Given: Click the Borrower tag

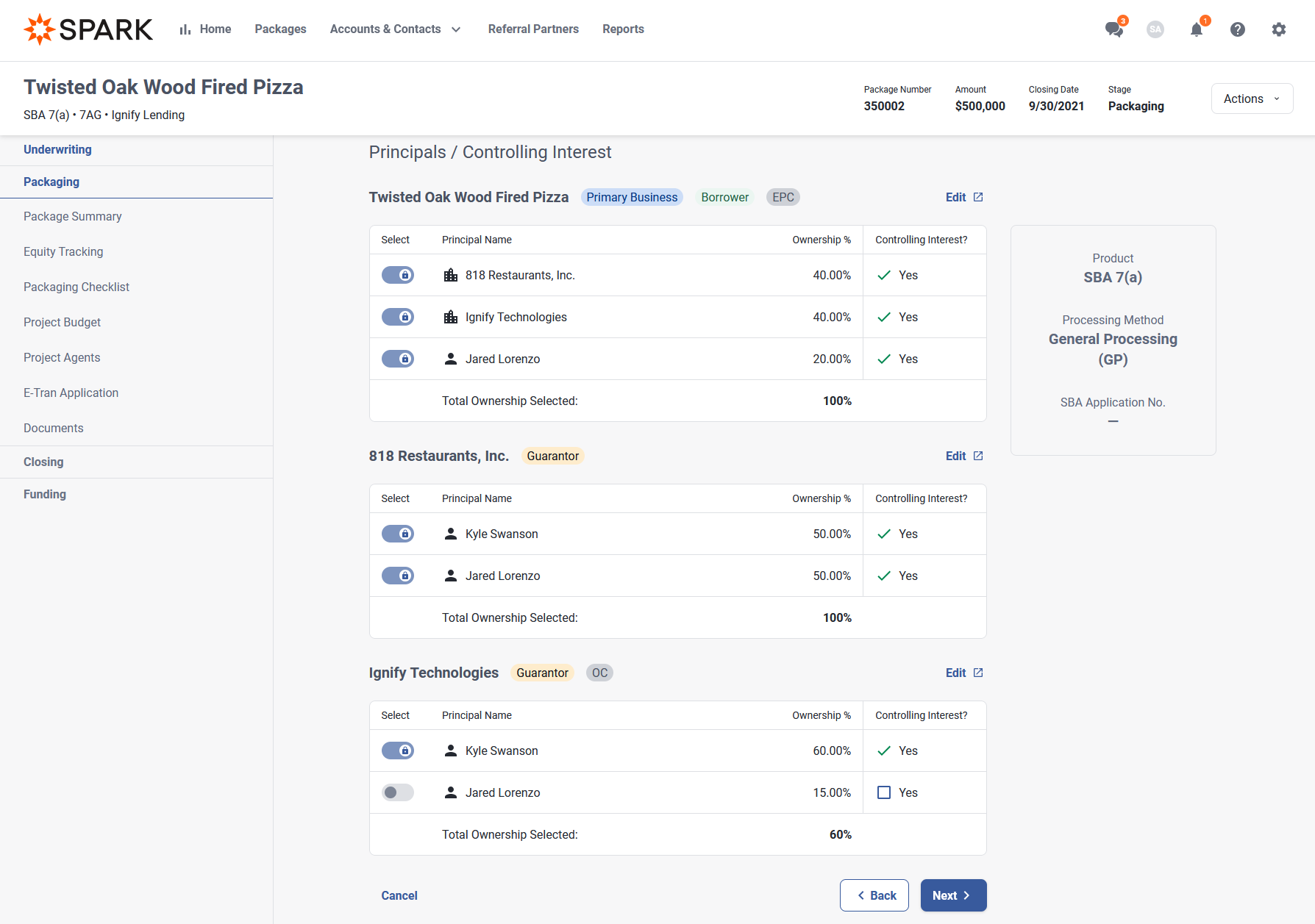Looking at the screenshot, I should point(724,197).
